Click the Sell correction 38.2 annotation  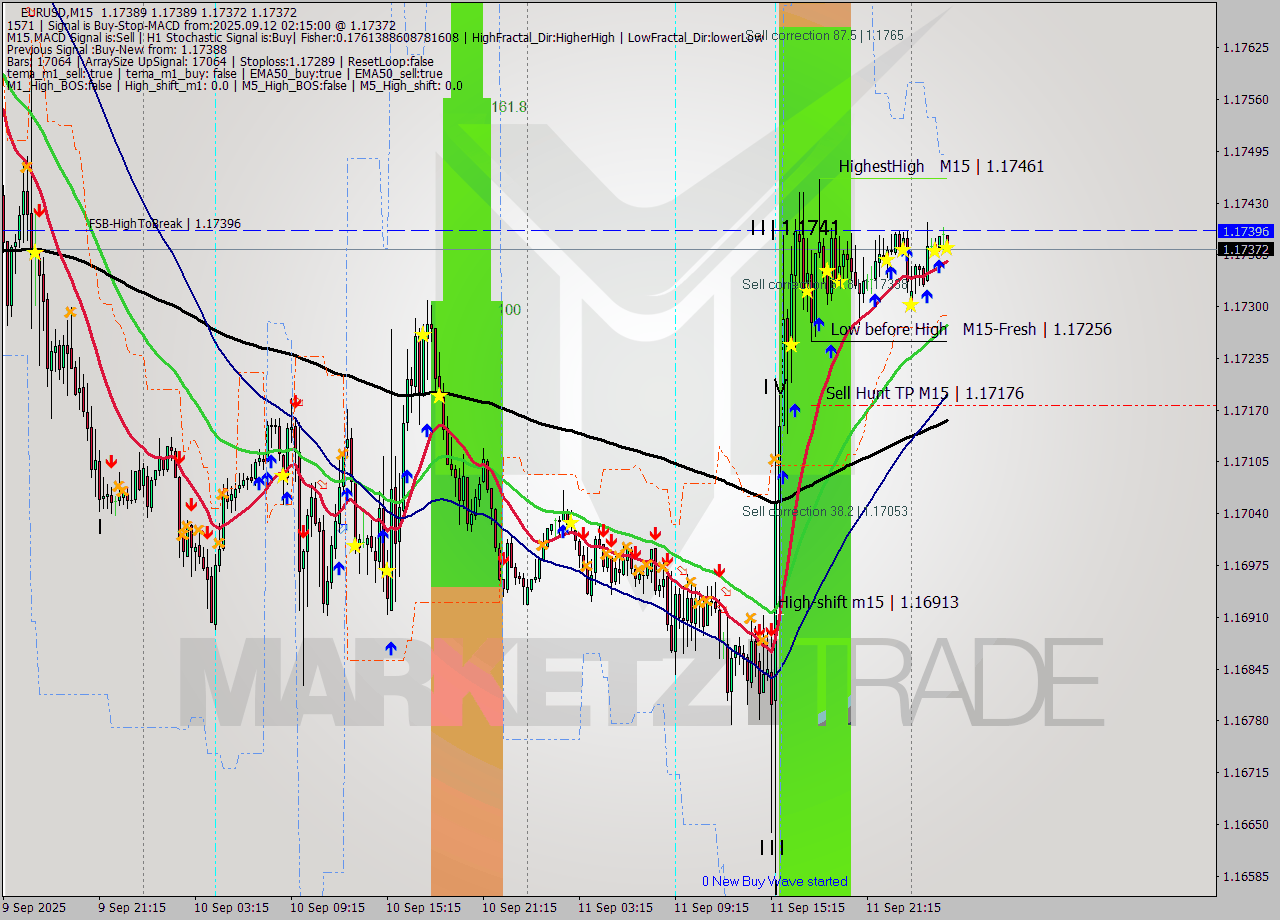tap(823, 511)
